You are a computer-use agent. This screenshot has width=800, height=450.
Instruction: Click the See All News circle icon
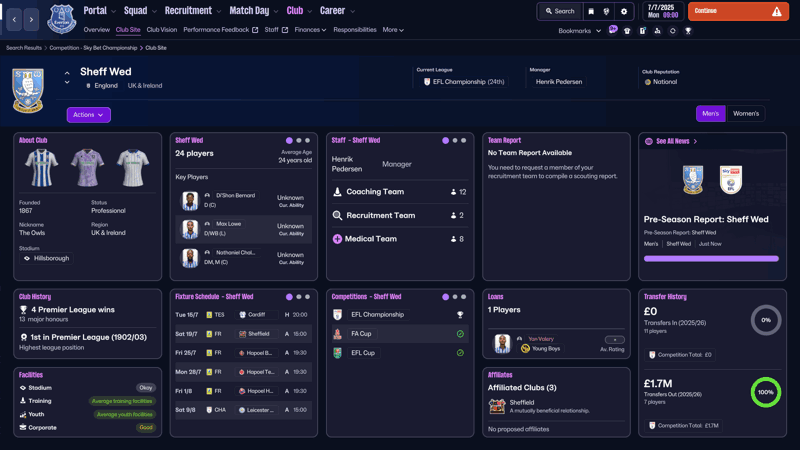pos(648,141)
